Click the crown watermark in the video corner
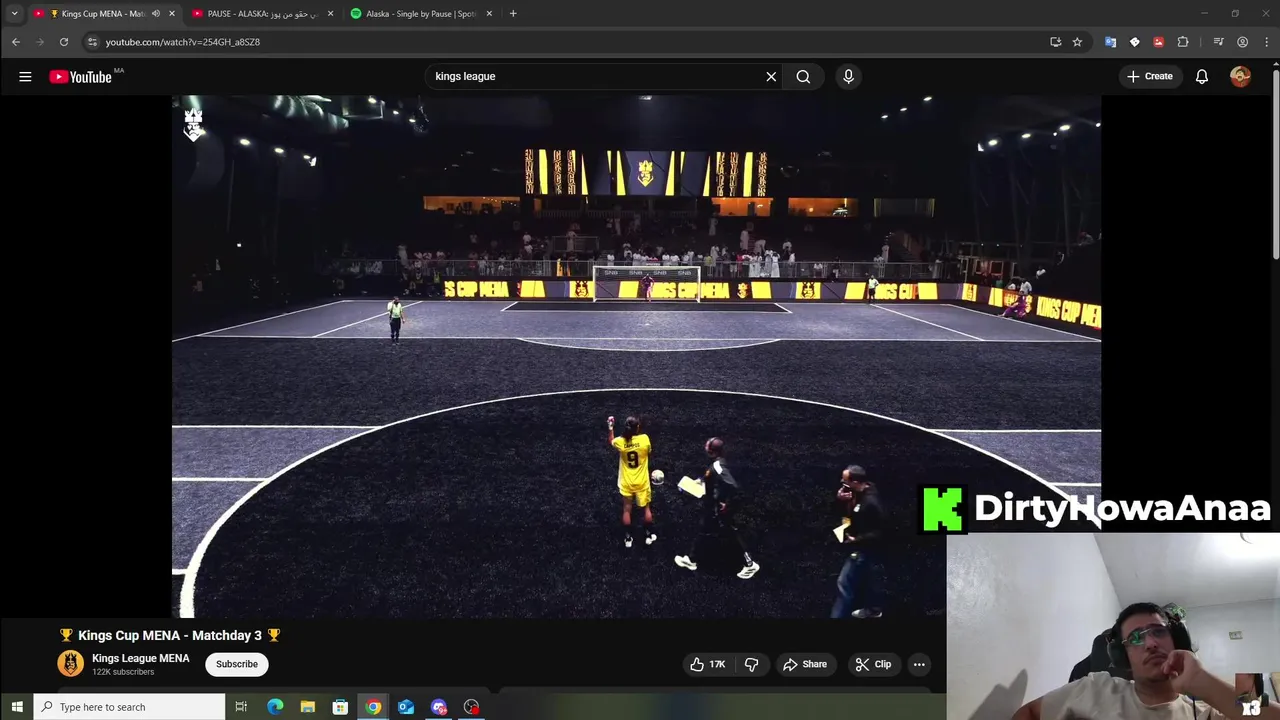Screen dimensions: 1280x720 (193, 124)
